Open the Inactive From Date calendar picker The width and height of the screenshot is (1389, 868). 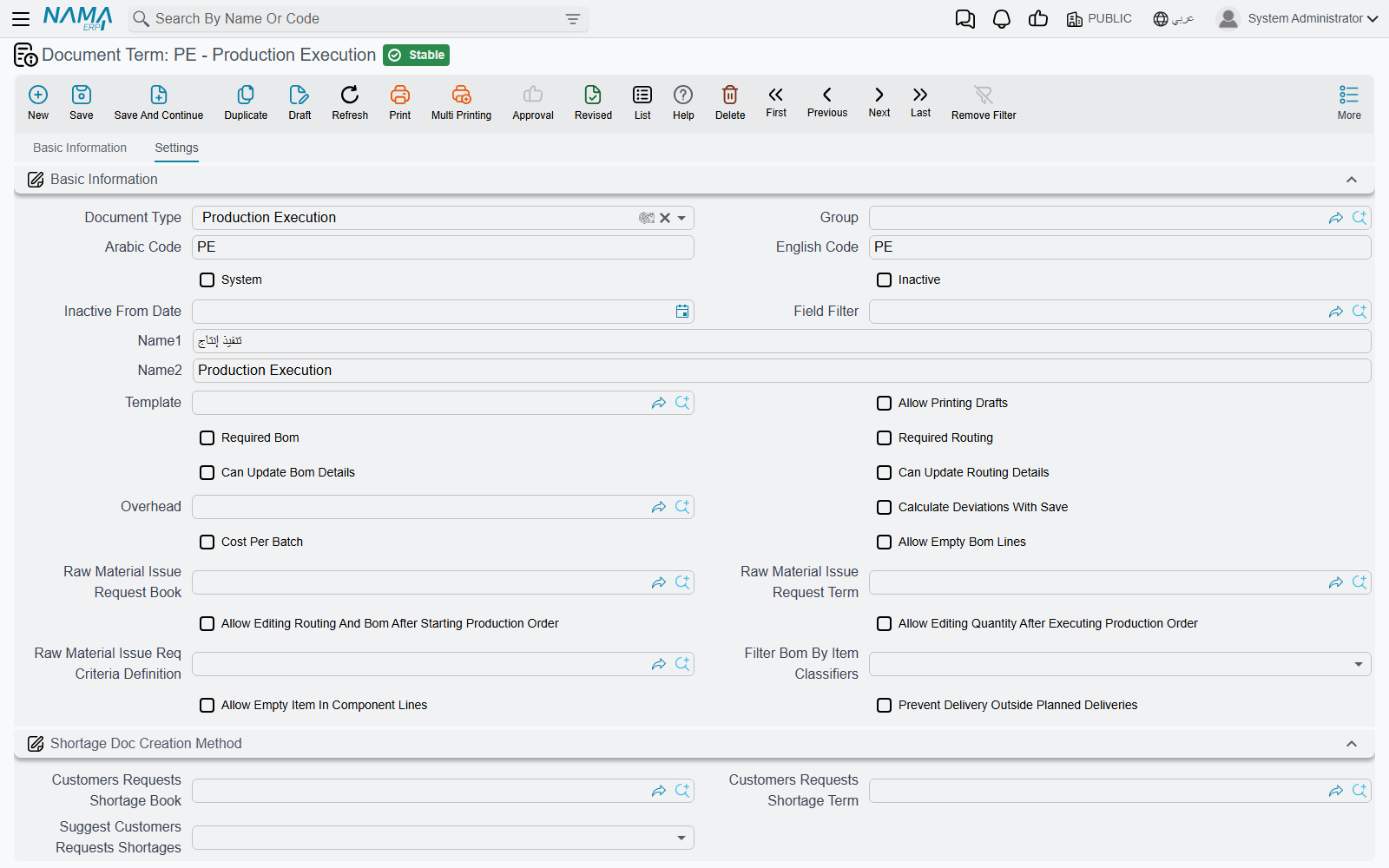(x=682, y=312)
